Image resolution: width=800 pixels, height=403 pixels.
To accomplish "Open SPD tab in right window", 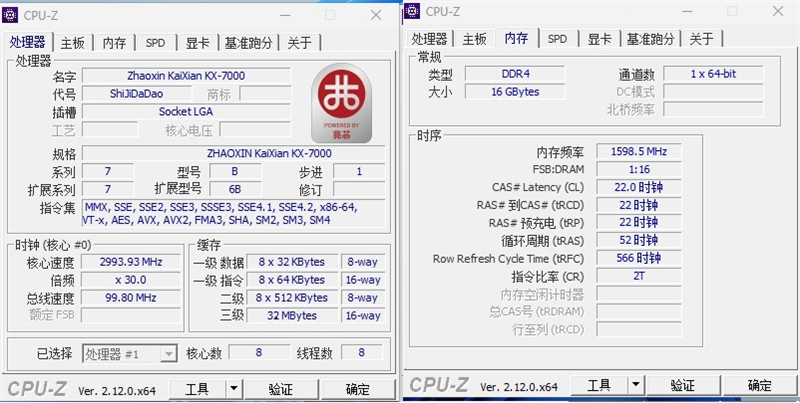I will click(x=557, y=39).
